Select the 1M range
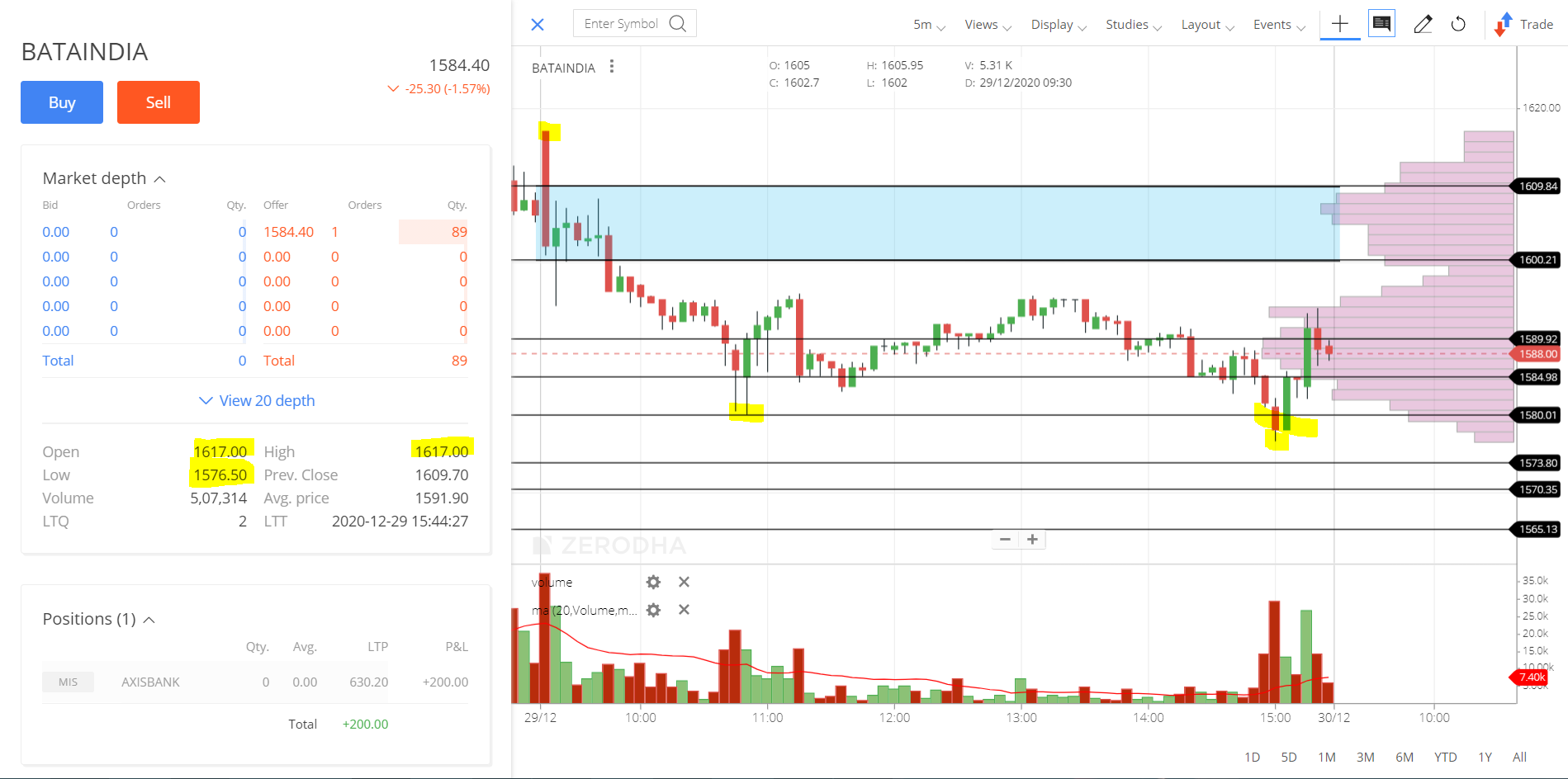The height and width of the screenshot is (779, 1568). 1327,758
